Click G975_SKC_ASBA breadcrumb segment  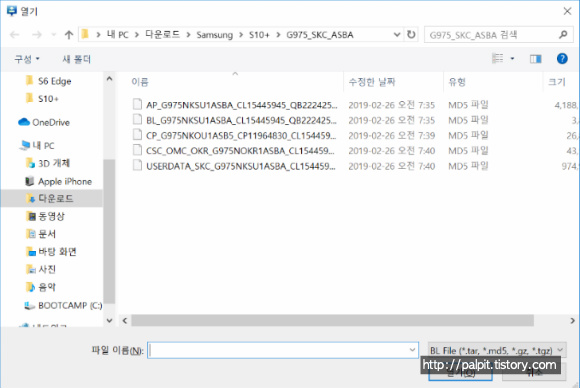pyautogui.click(x=320, y=35)
